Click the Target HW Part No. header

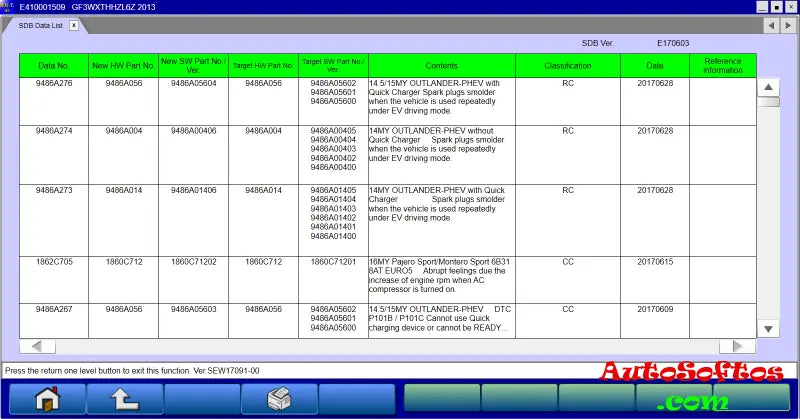point(263,66)
